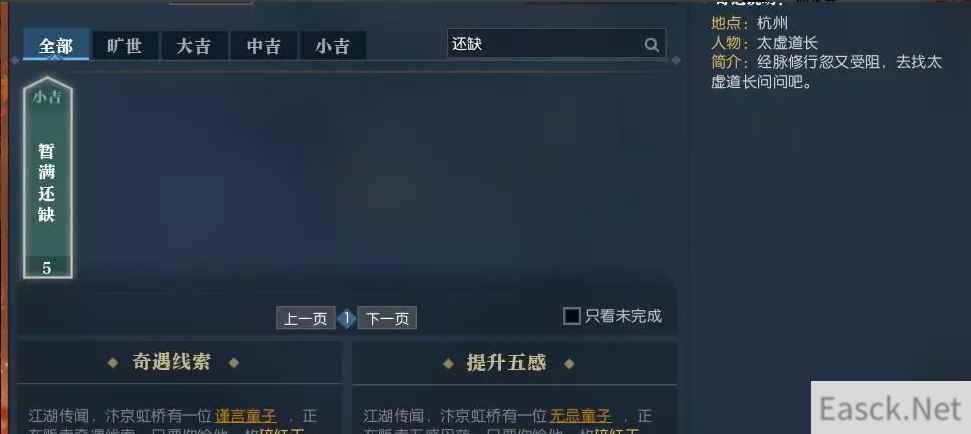This screenshot has height=434, width=971.
Task: Click the number 5 on the banner card
Action: (x=46, y=268)
